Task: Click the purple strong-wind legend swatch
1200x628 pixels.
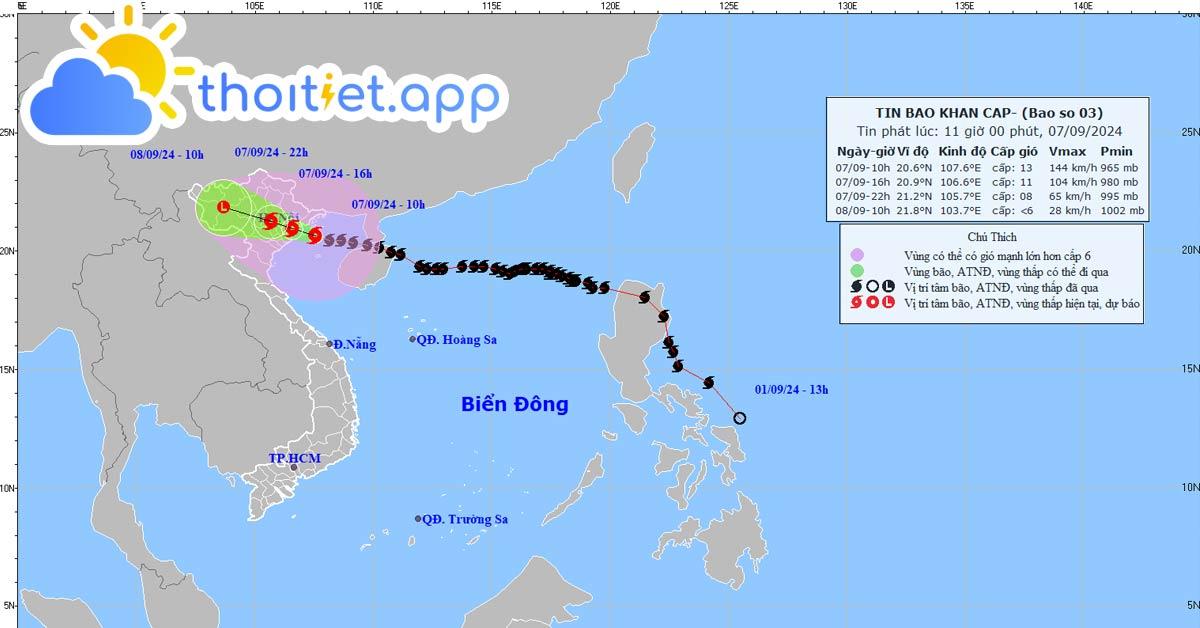Action: [x=857, y=255]
